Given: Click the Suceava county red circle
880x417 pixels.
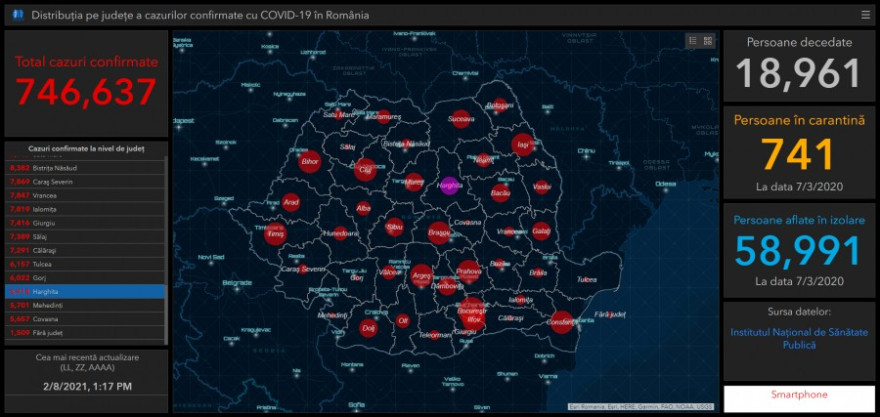Looking at the screenshot, I should tap(460, 119).
